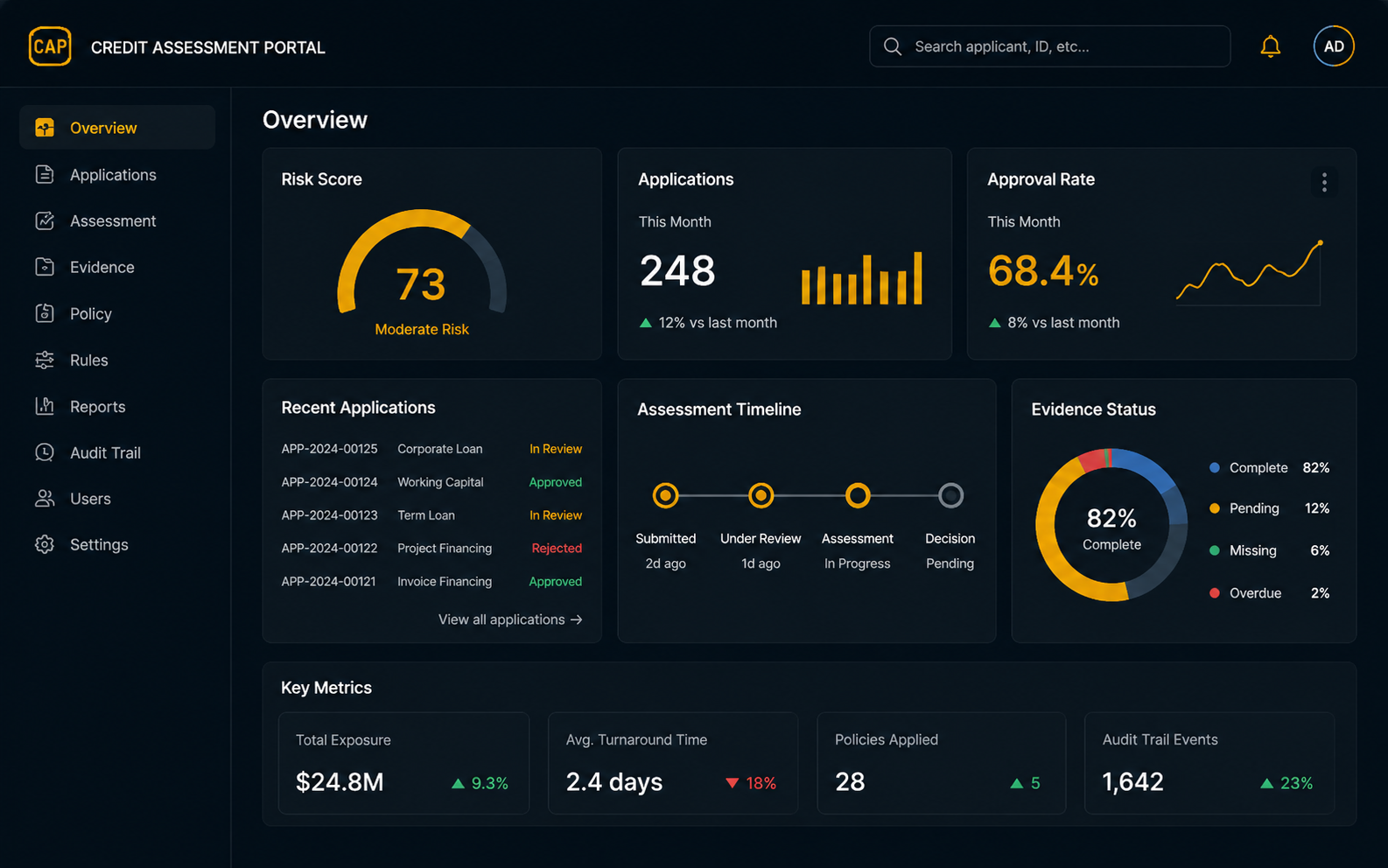The height and width of the screenshot is (868, 1388).
Task: Open Policies Applied metric card
Action: (941, 763)
